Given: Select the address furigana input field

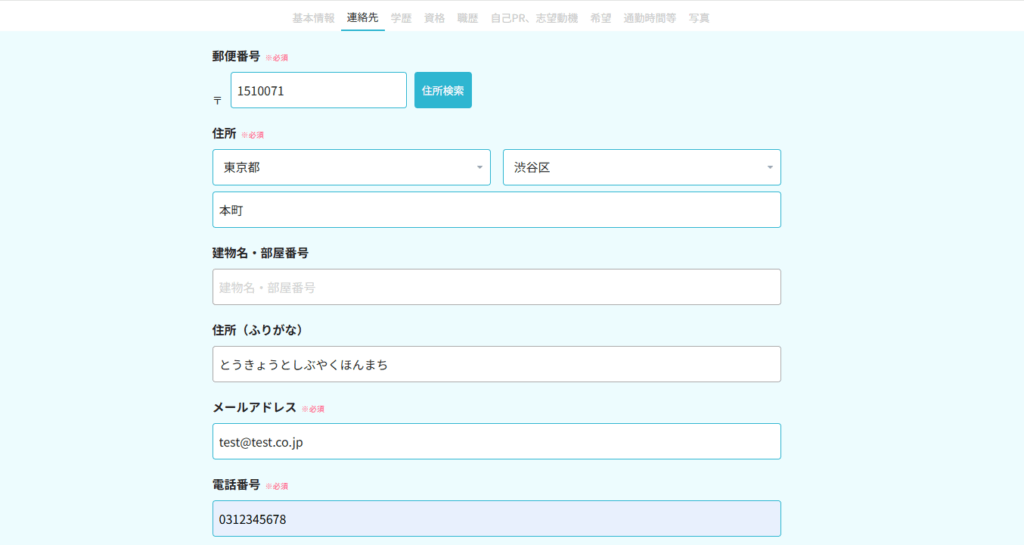Looking at the screenshot, I should (496, 364).
